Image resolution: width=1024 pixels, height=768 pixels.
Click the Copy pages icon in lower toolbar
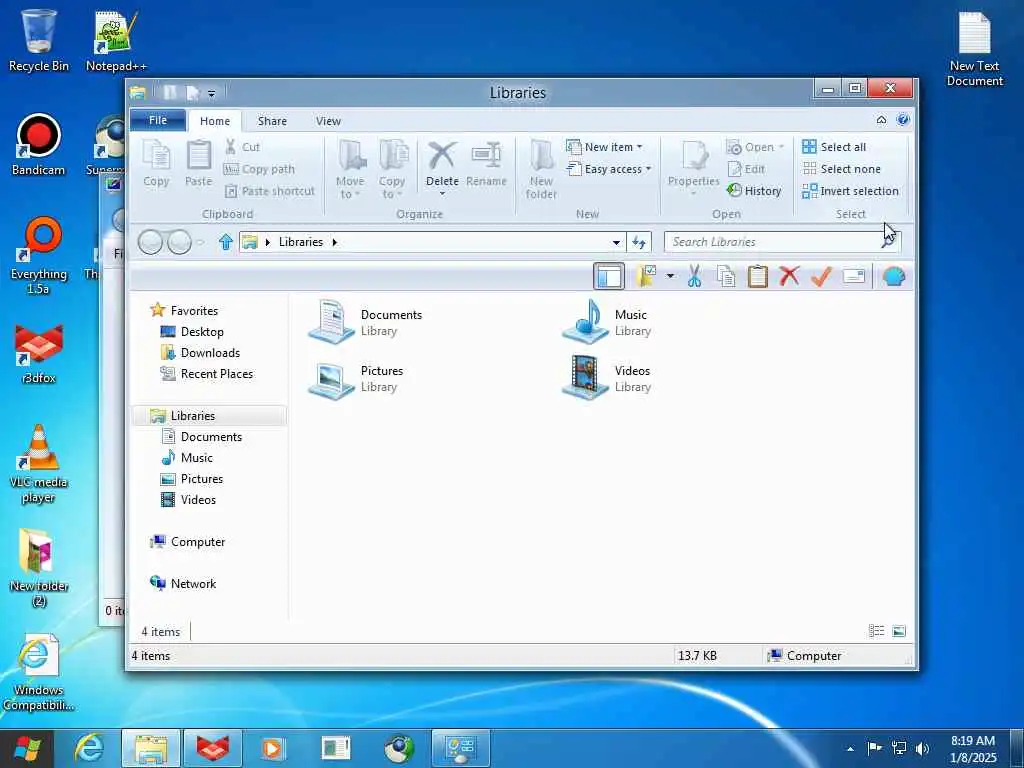coord(726,276)
